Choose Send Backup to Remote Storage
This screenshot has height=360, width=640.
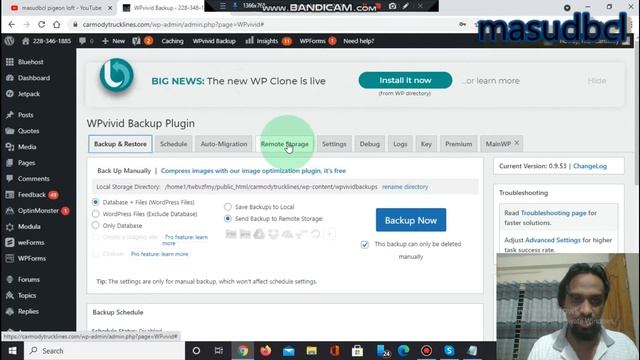[228, 218]
